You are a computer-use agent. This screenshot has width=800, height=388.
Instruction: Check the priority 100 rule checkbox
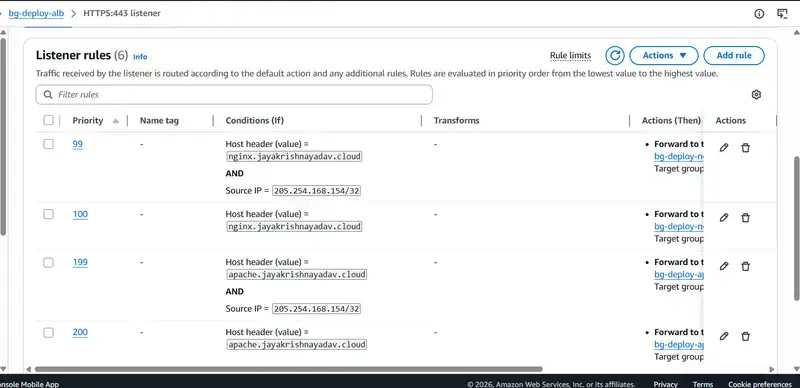[x=48, y=214]
